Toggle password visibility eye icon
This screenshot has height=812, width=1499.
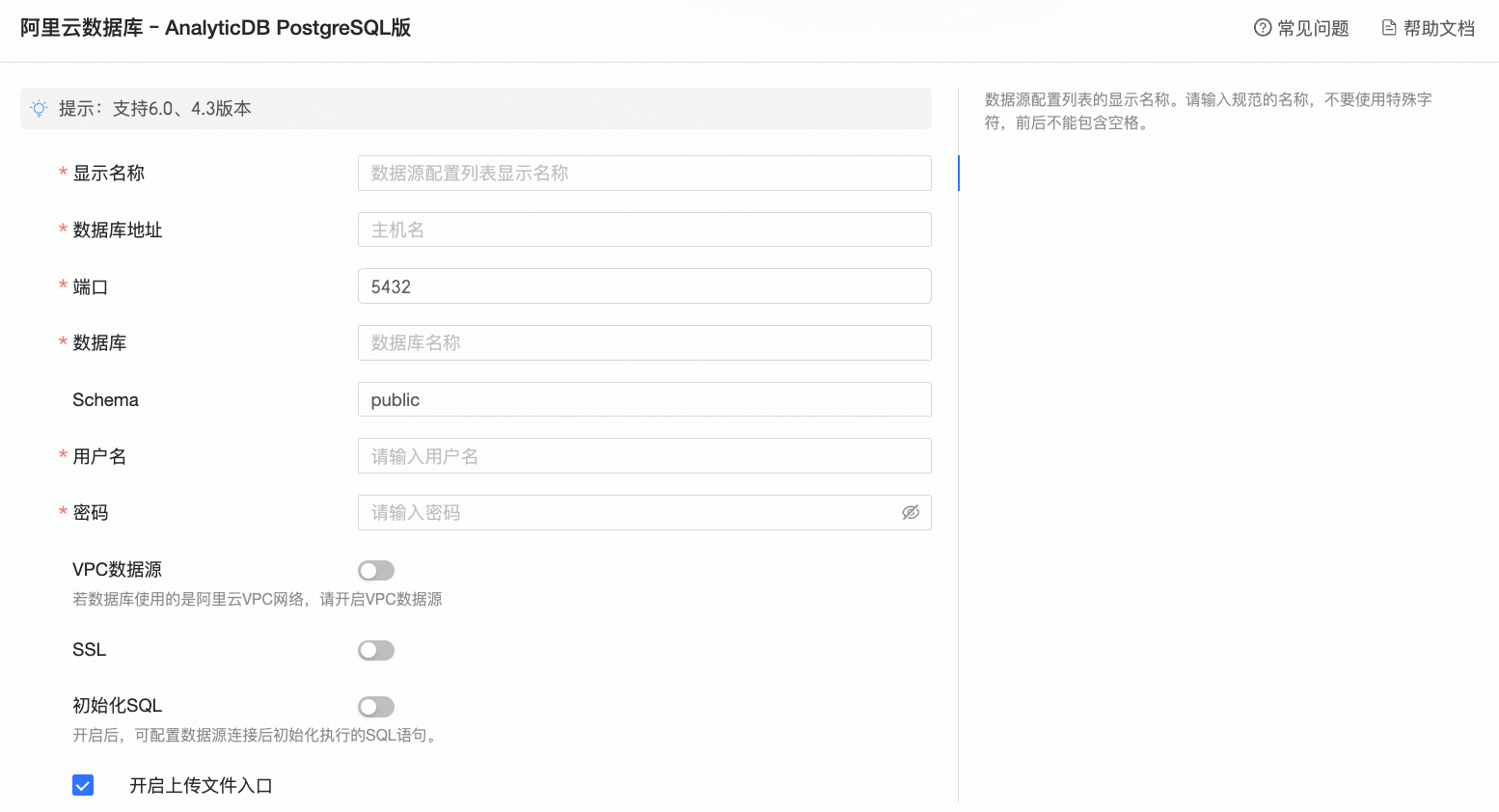pos(911,512)
